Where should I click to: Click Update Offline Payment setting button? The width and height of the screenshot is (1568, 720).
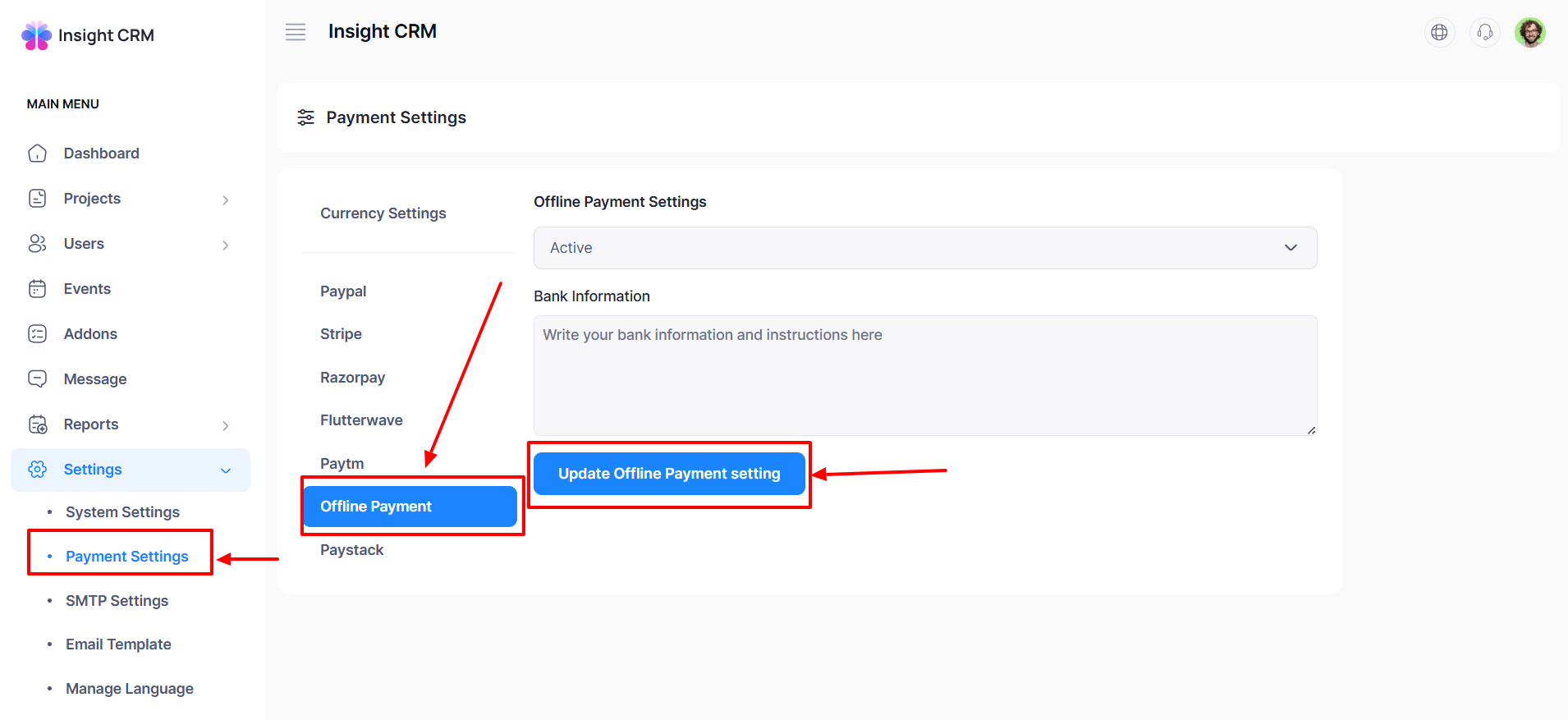coord(668,474)
